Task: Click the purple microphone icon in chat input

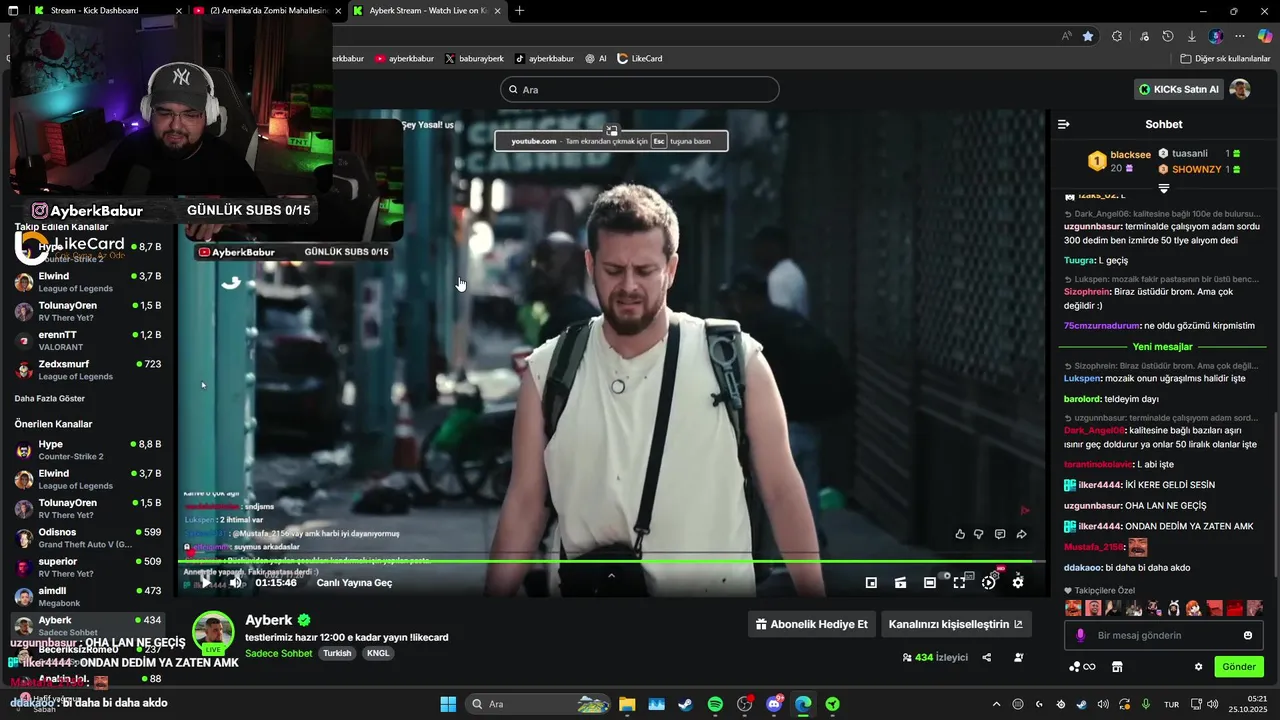Action: (x=1080, y=635)
